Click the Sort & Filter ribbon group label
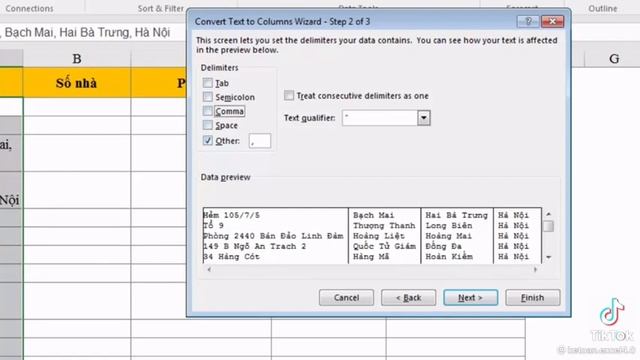 [160, 8]
